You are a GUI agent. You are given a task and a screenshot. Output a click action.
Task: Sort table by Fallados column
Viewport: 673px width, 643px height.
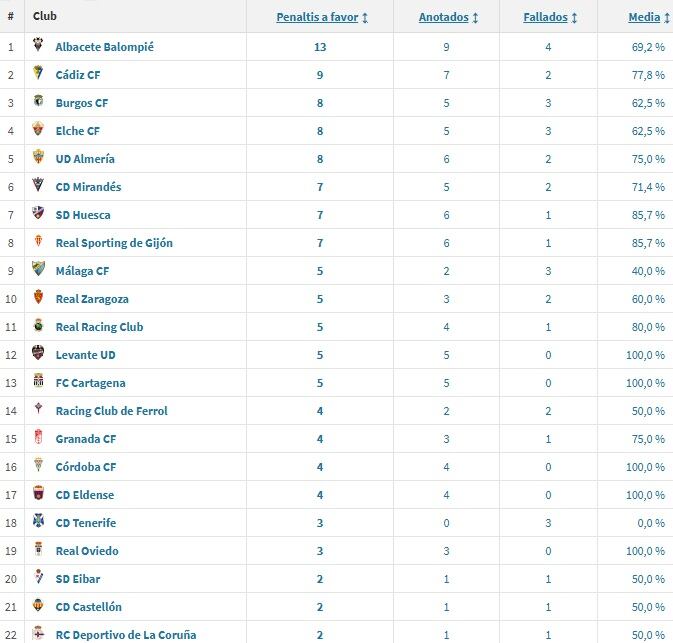click(550, 17)
